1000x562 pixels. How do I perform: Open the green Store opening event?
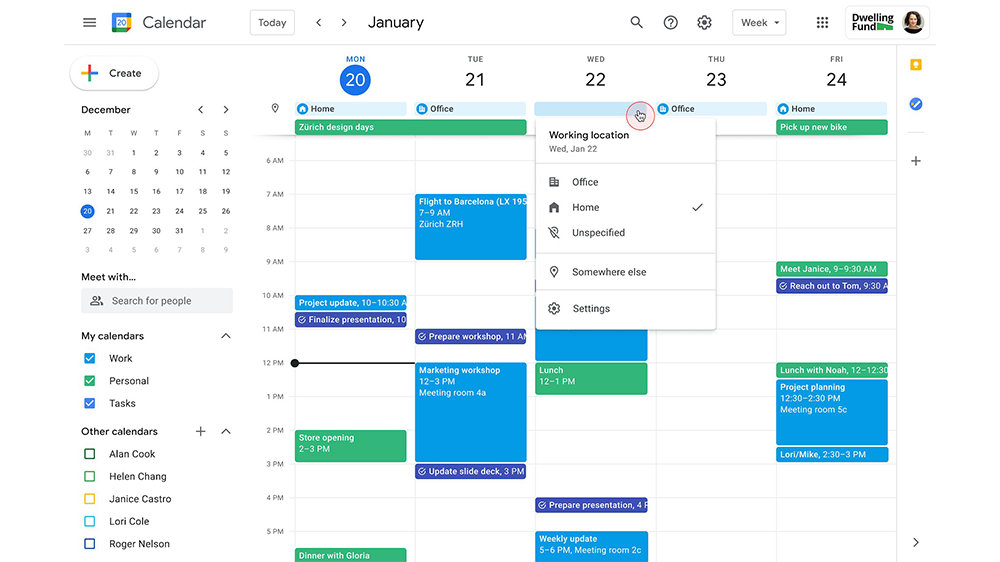[350, 444]
